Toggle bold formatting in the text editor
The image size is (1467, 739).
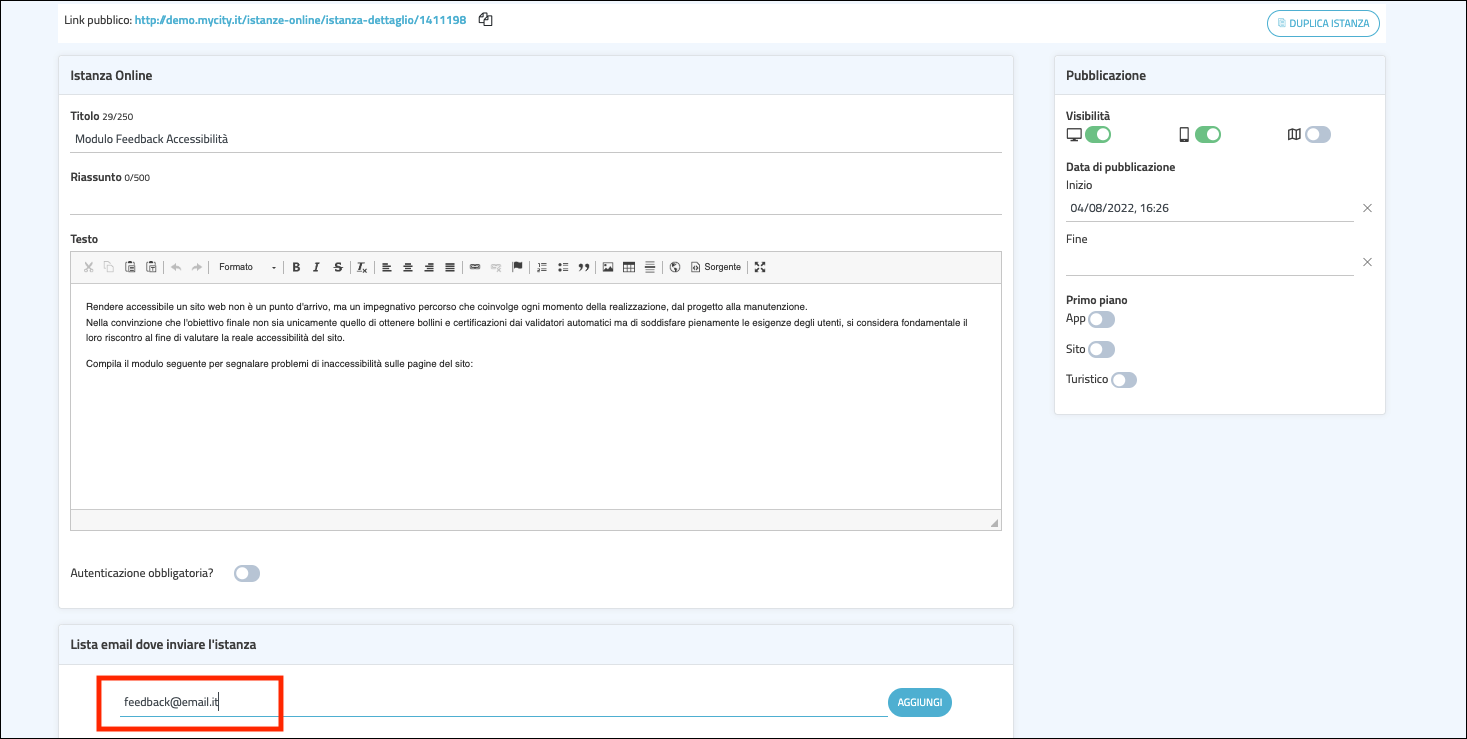pyautogui.click(x=296, y=267)
